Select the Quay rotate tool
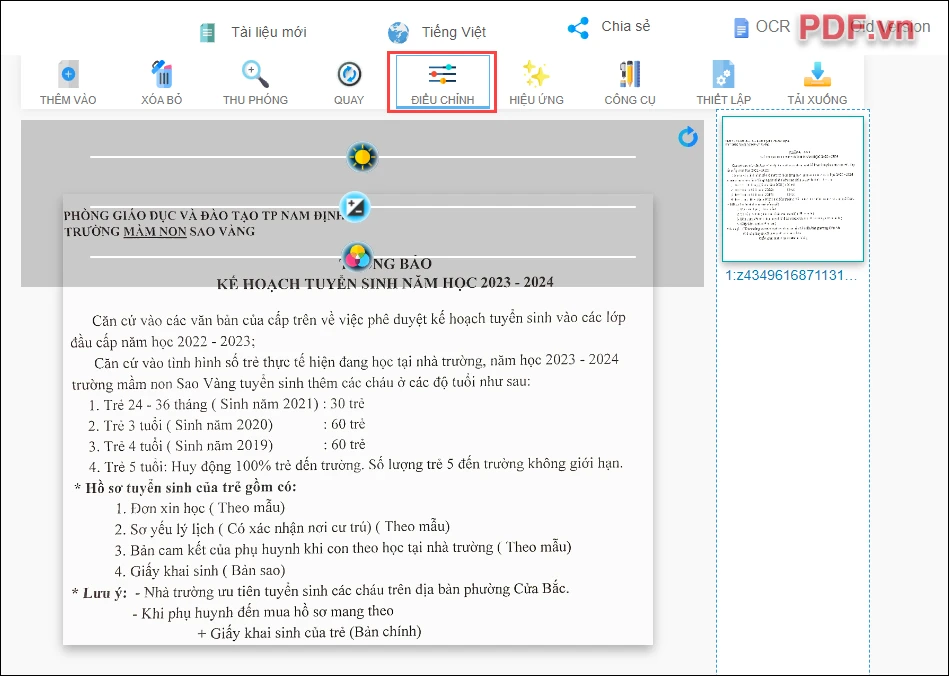 click(x=349, y=83)
